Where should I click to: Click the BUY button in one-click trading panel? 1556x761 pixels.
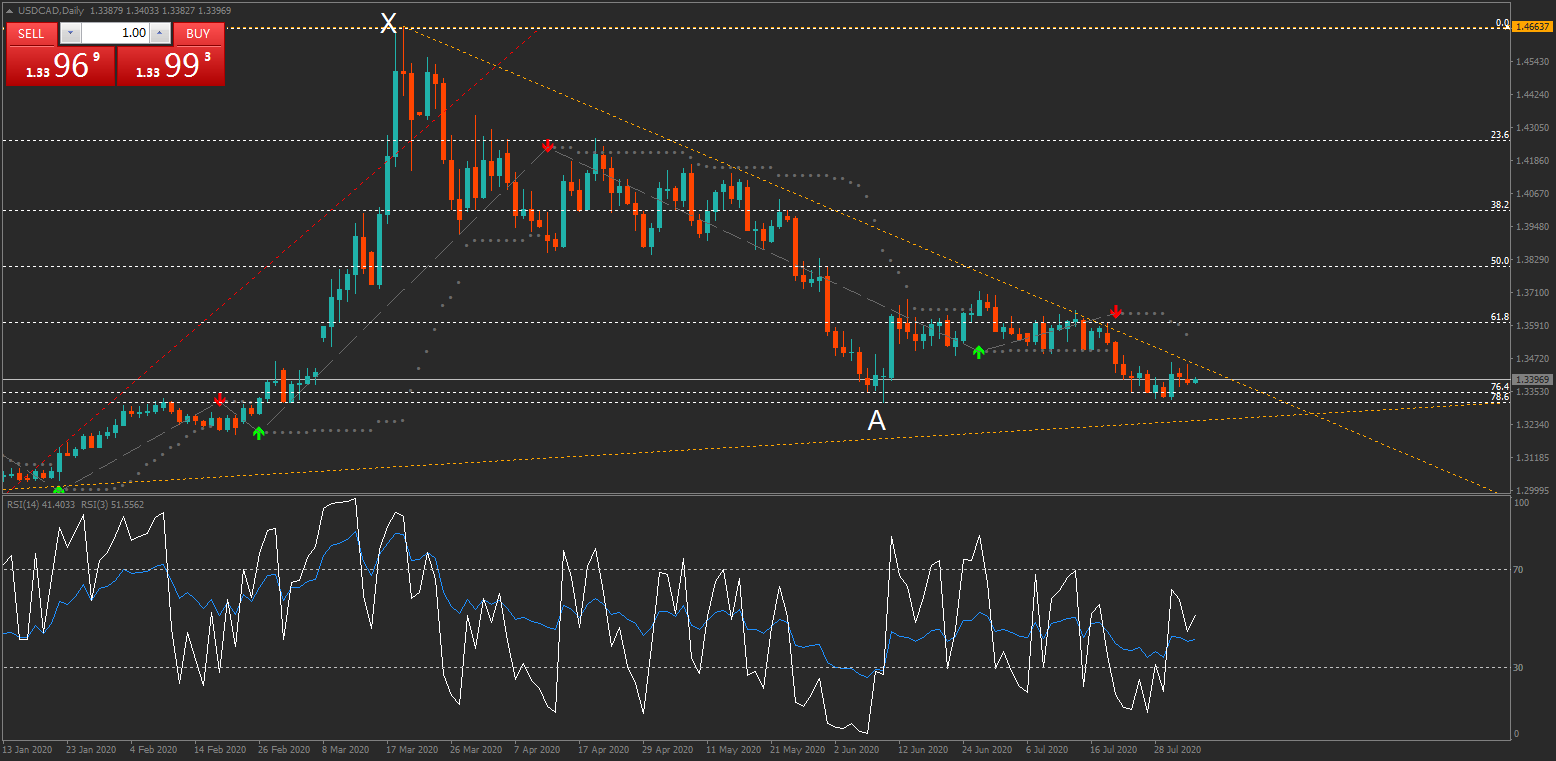tap(198, 33)
